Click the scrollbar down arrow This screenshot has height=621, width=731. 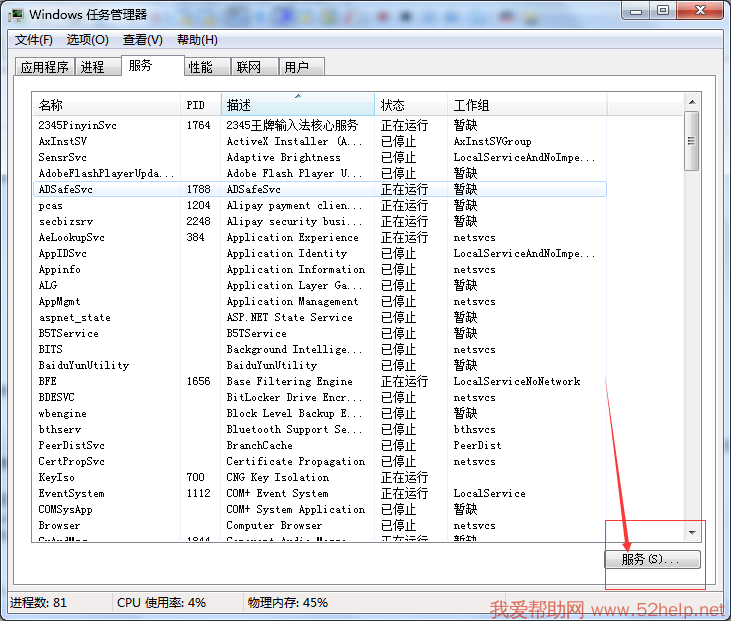tap(692, 532)
